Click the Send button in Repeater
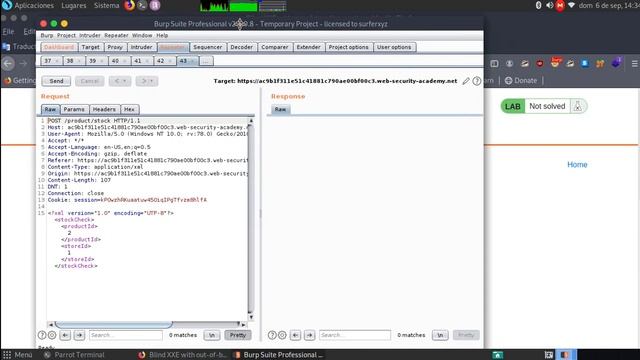The image size is (640, 360). (56, 81)
